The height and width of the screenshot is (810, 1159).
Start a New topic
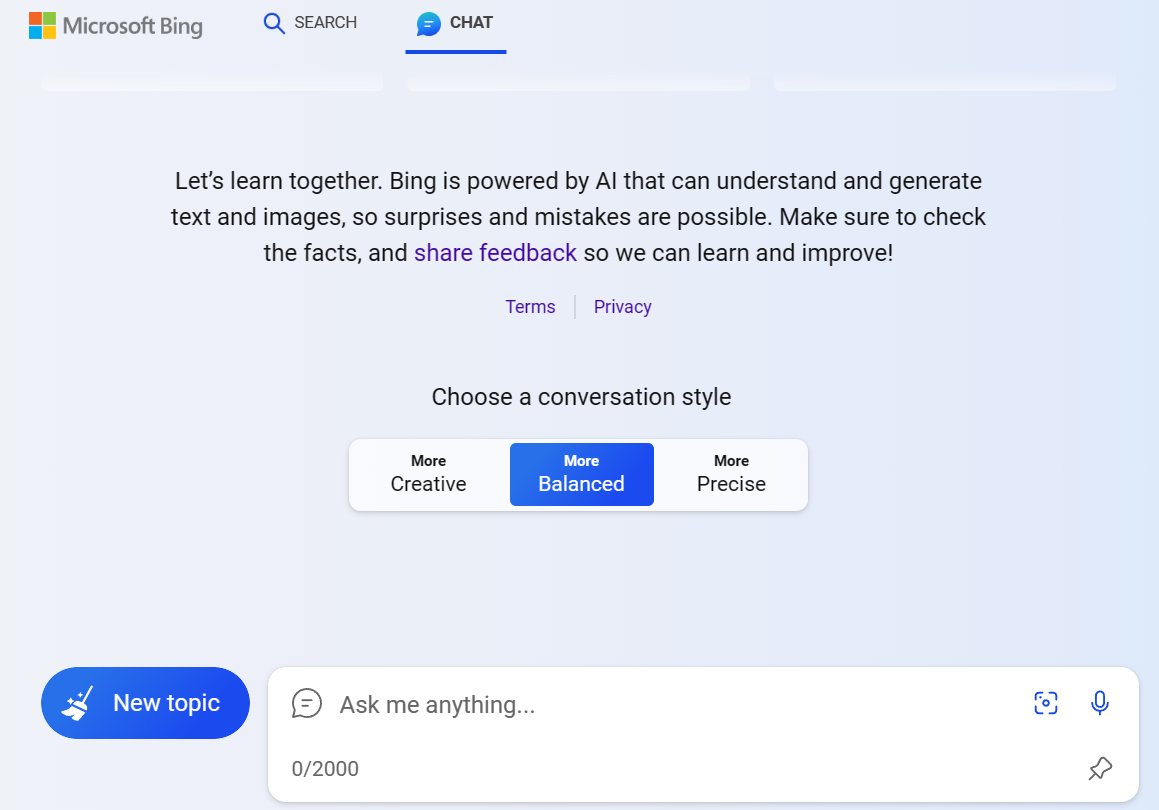[x=146, y=703]
